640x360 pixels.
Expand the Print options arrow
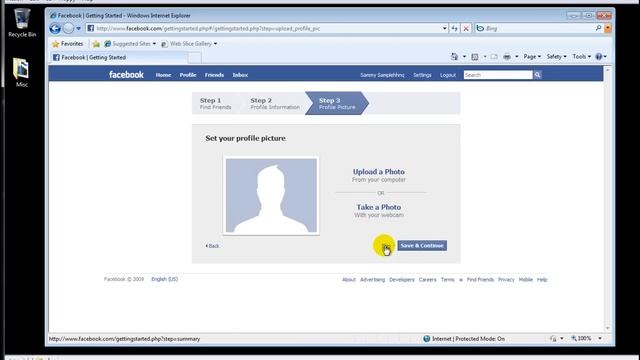tap(516, 57)
